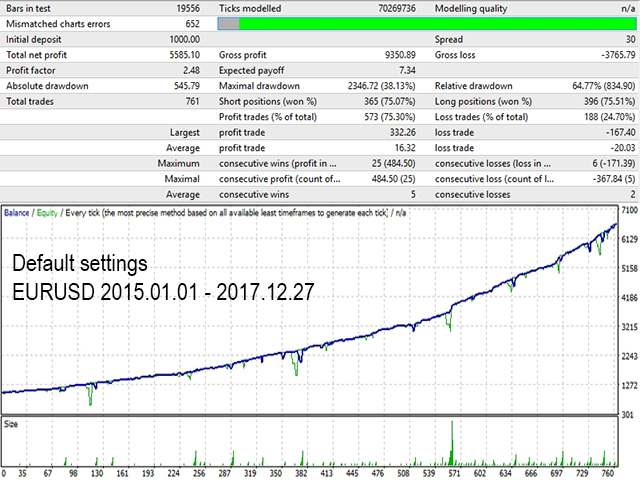The height and width of the screenshot is (480, 640).
Task: Click average profit trade value 16.32
Action: coord(405,148)
